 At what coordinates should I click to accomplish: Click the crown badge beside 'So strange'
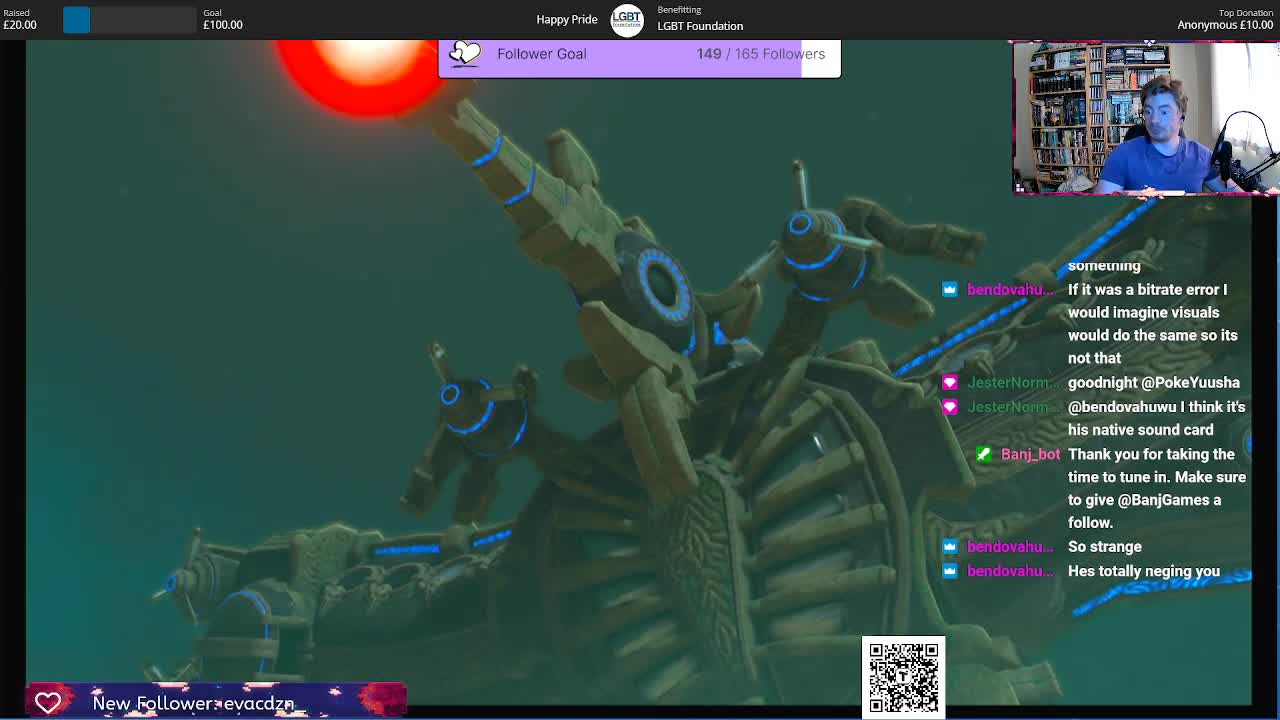click(949, 547)
